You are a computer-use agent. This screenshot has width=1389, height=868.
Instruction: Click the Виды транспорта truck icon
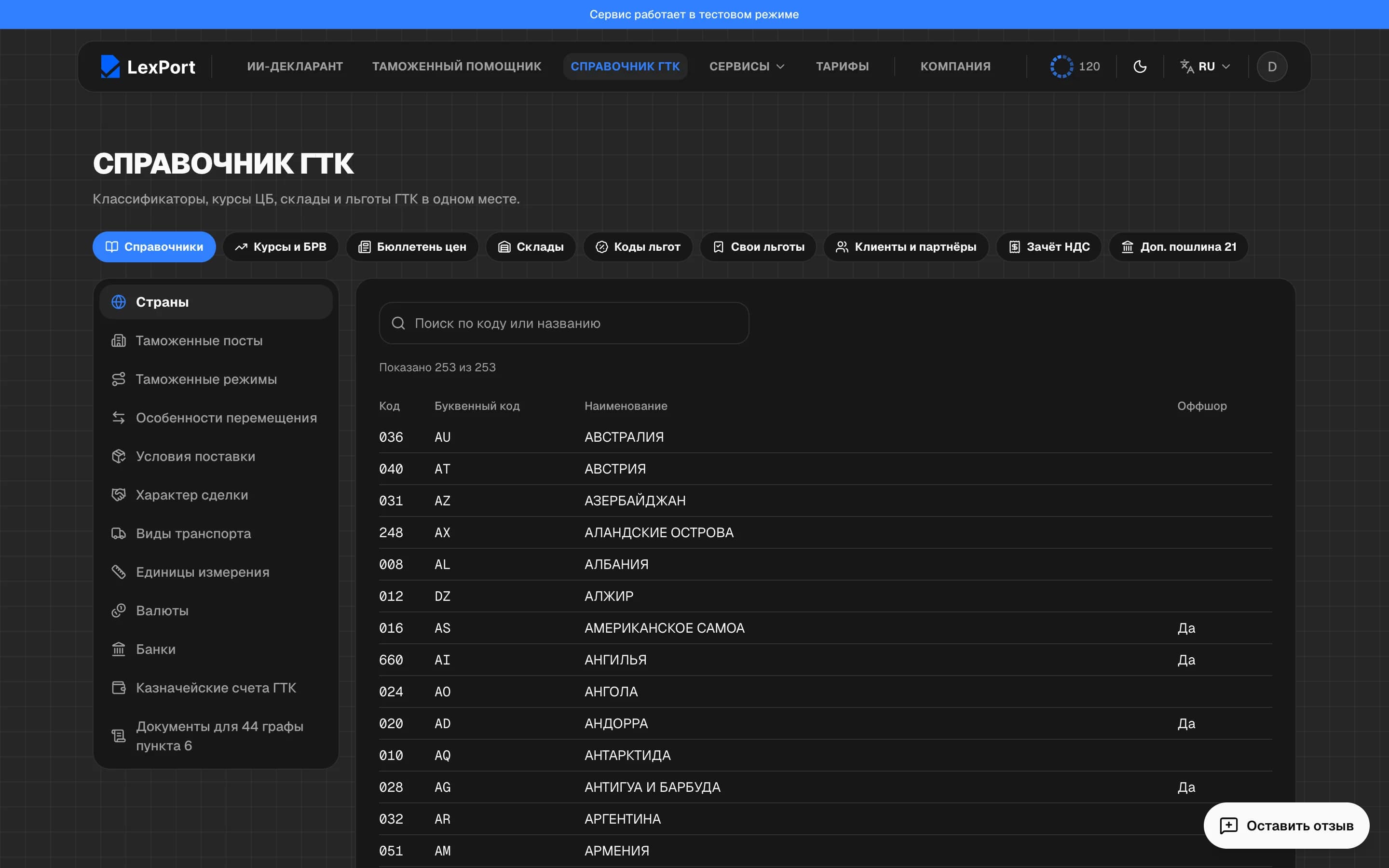tap(118, 533)
